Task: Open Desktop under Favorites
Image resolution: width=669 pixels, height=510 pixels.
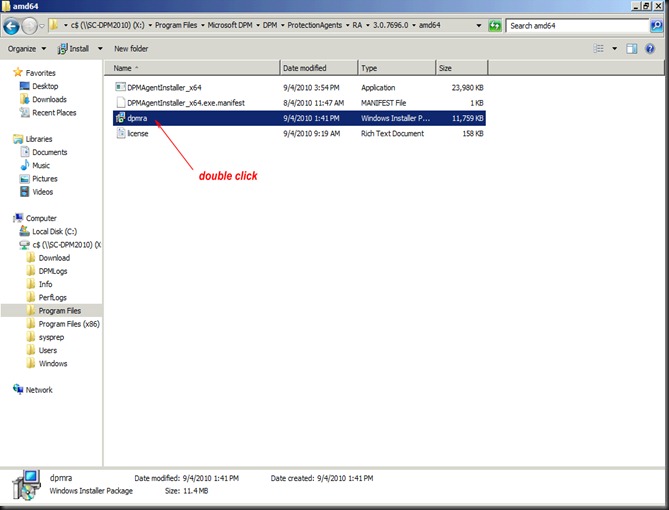Action: (x=45, y=86)
